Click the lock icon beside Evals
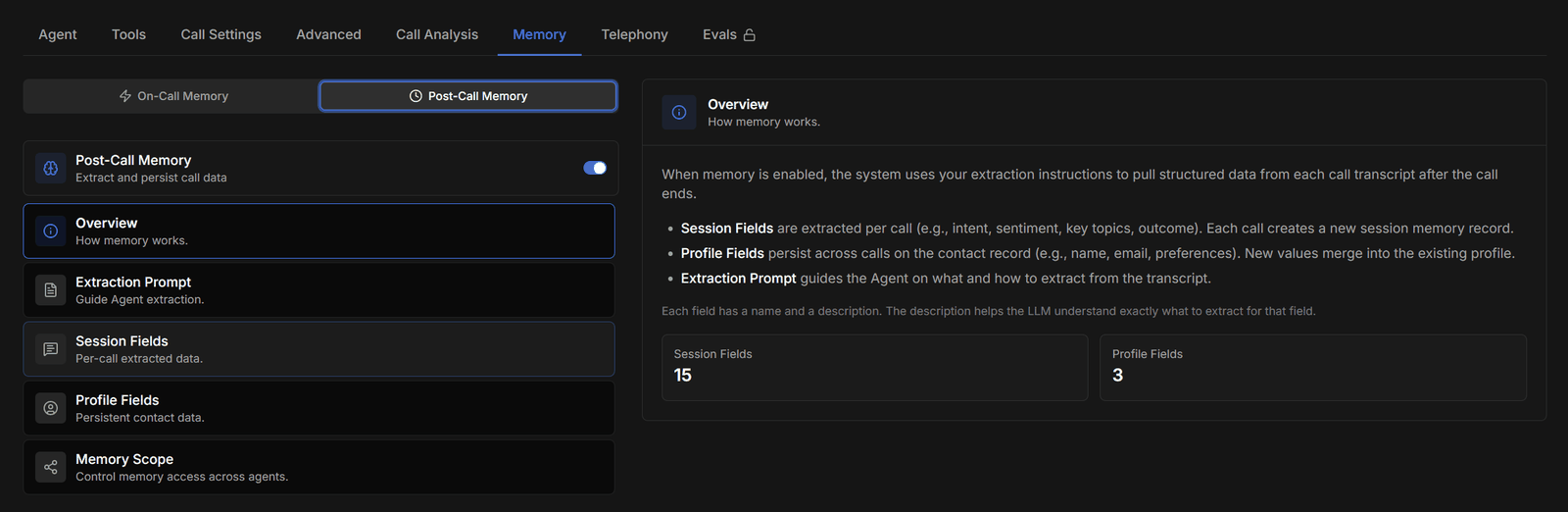Screen dimensions: 1568x512 click(x=750, y=35)
